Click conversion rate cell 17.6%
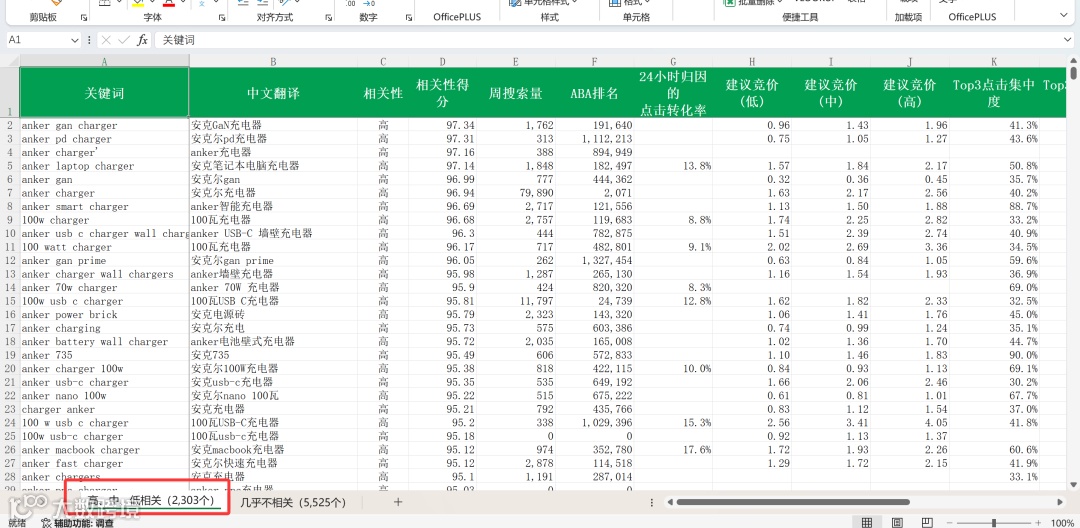1080x528 pixels. coord(673,450)
